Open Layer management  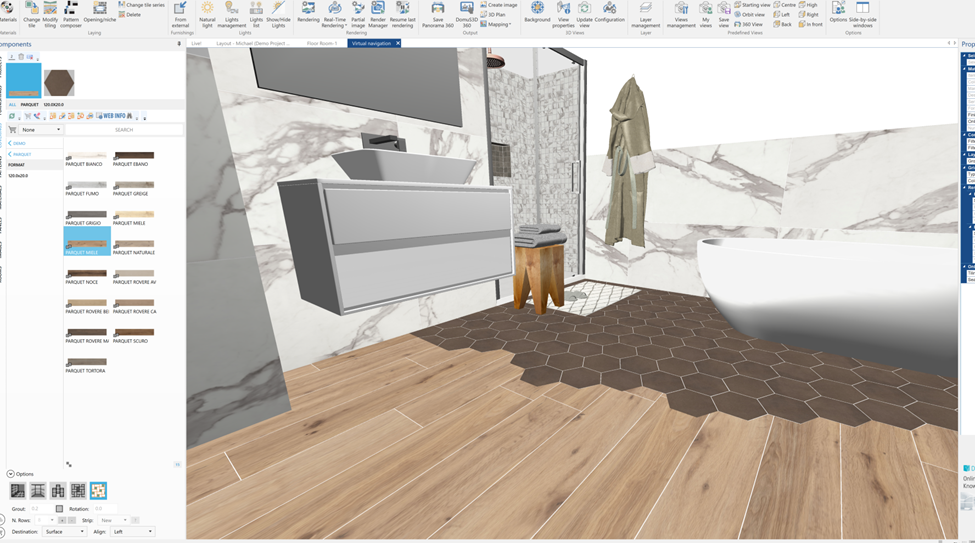click(645, 14)
